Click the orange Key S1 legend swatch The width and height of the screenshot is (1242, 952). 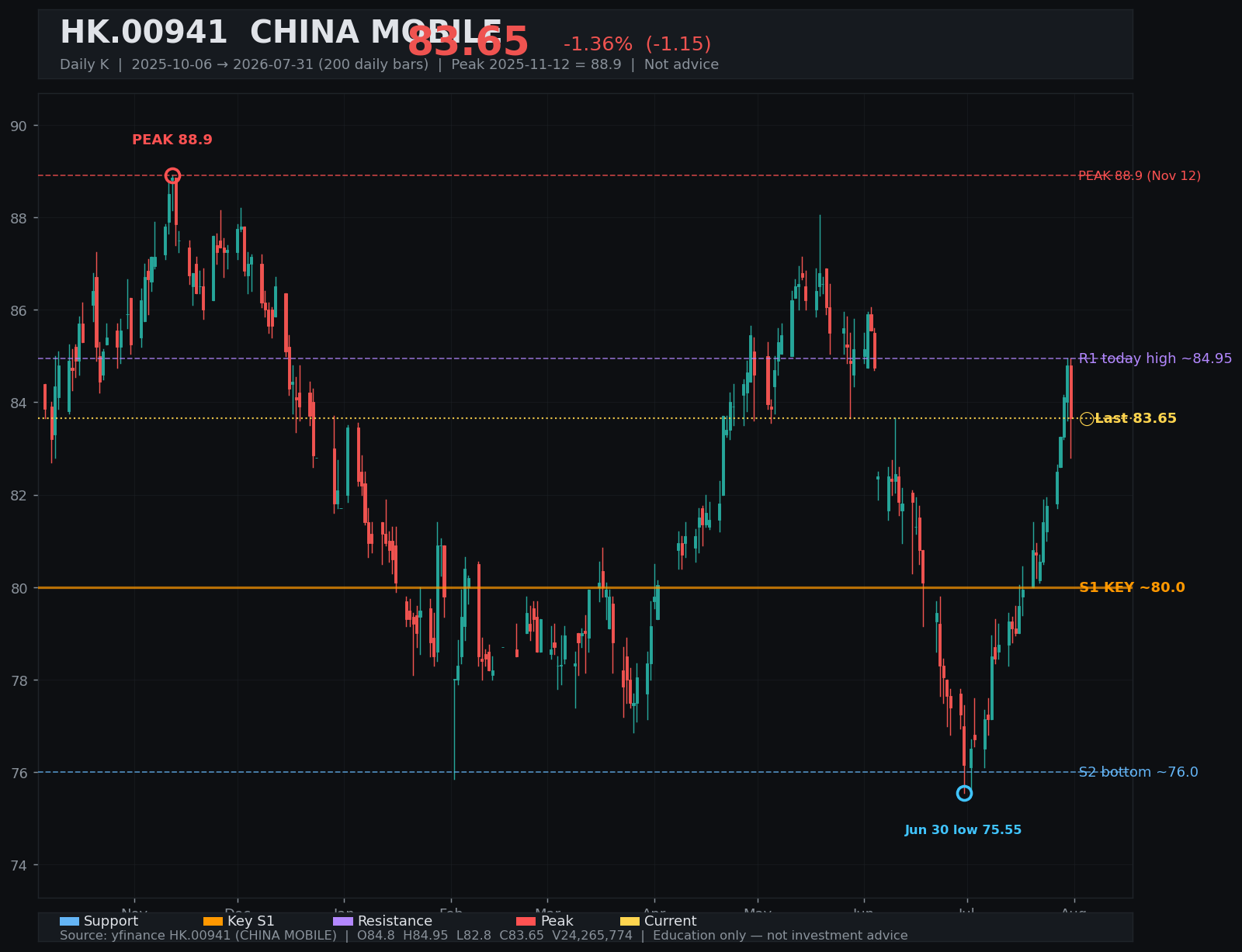pyautogui.click(x=213, y=922)
